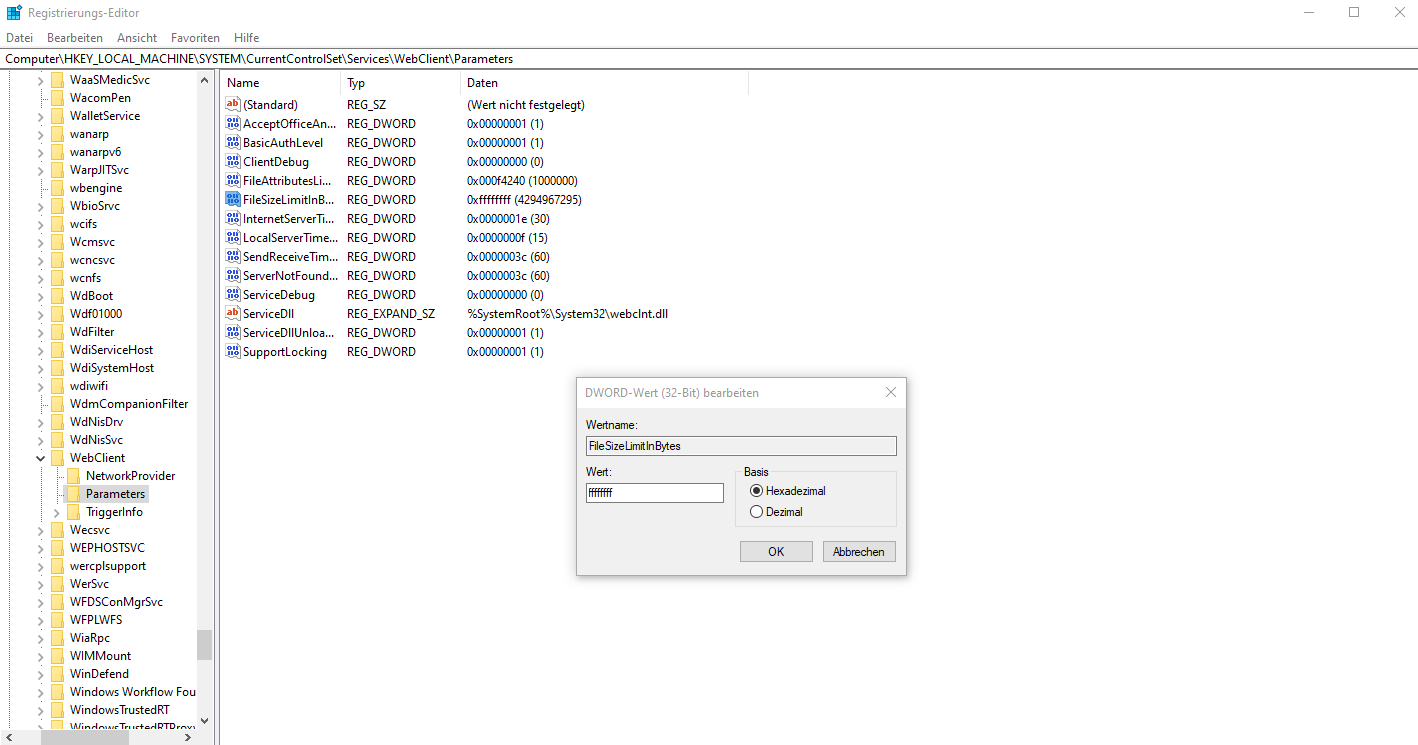The width and height of the screenshot is (1418, 745).
Task: Click the WdBoot folder icon
Action: pos(57,296)
